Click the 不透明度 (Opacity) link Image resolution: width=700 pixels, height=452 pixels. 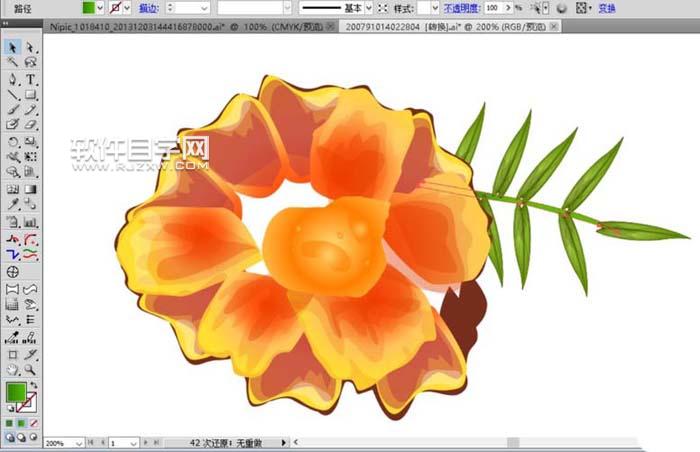tap(463, 8)
